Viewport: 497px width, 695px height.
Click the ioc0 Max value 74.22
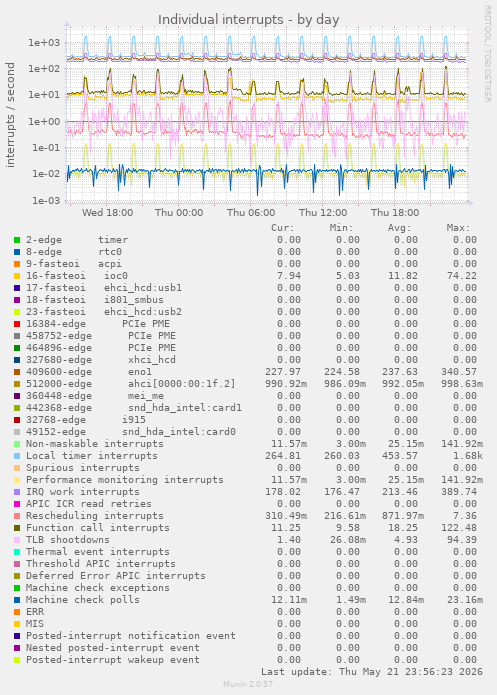462,276
